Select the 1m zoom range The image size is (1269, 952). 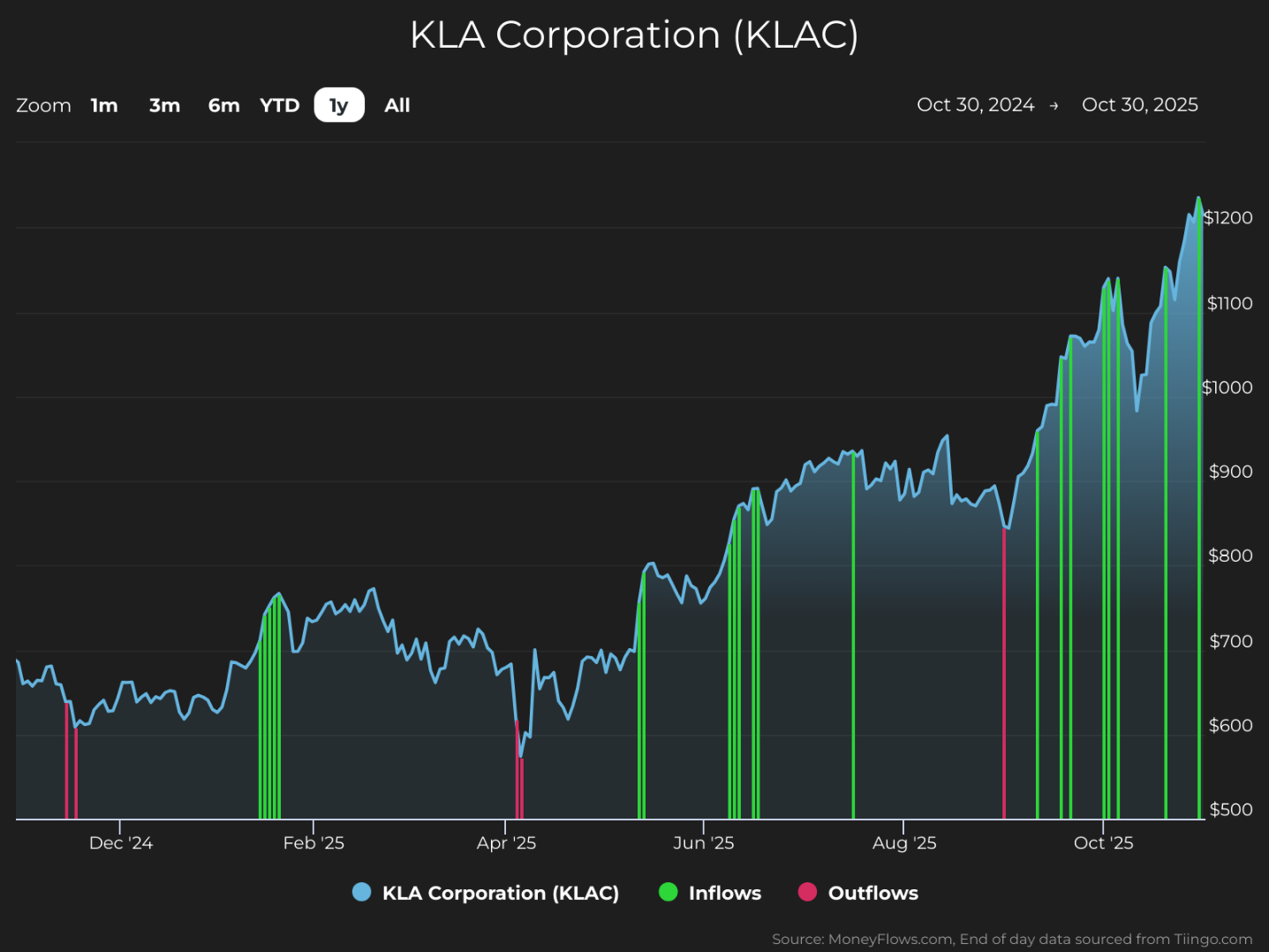[x=104, y=105]
